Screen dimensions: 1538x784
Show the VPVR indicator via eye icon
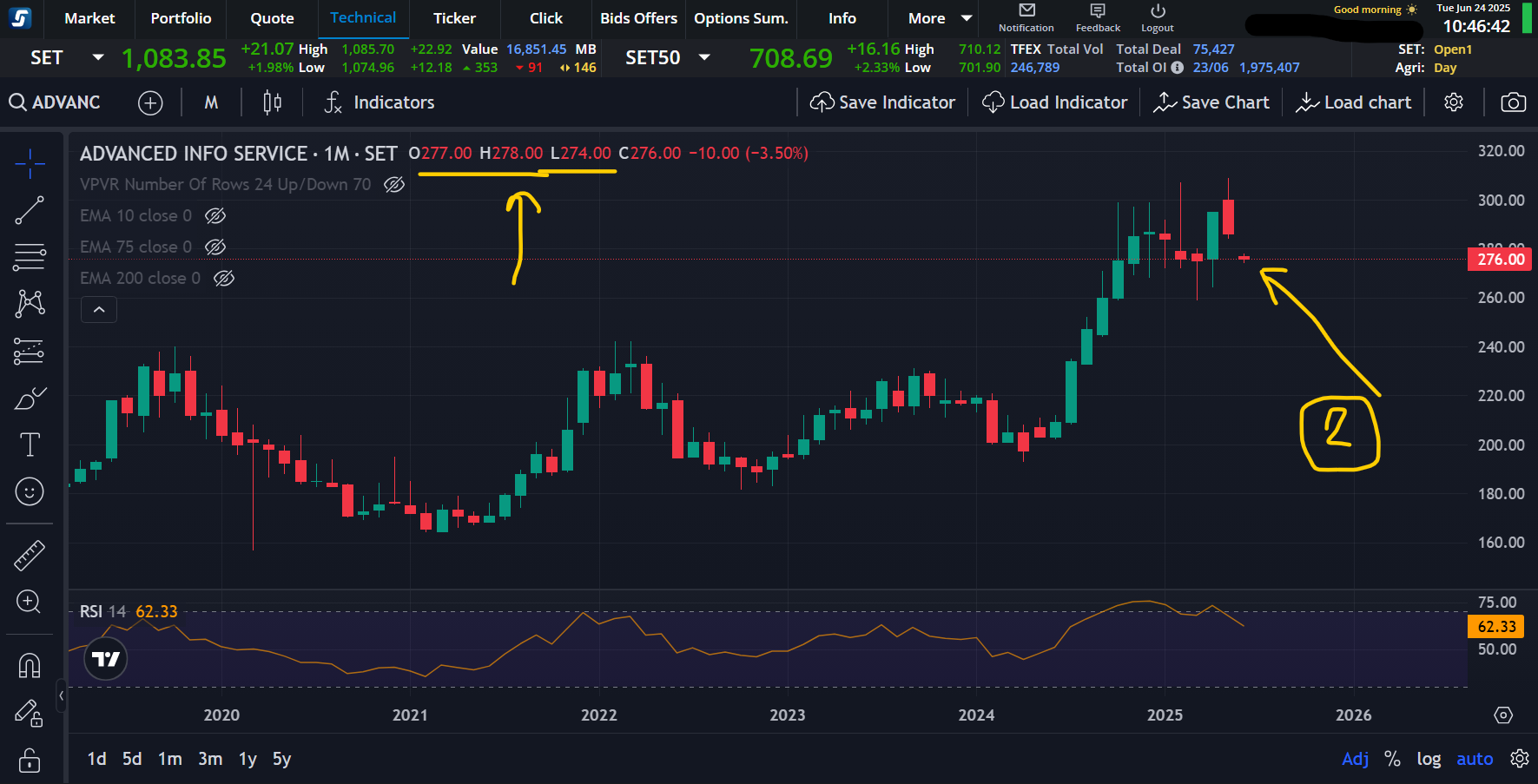point(394,185)
